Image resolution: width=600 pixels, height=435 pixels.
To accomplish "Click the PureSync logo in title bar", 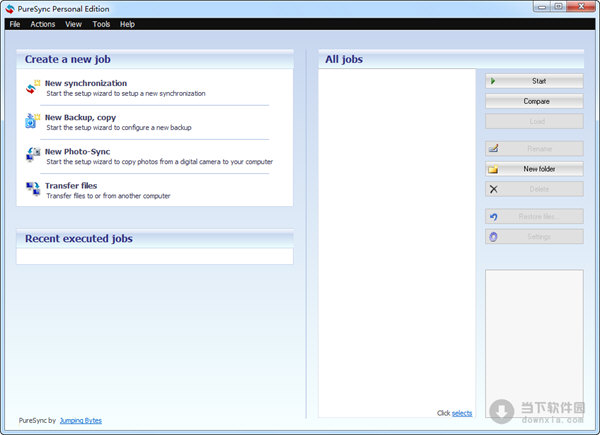I will point(10,9).
